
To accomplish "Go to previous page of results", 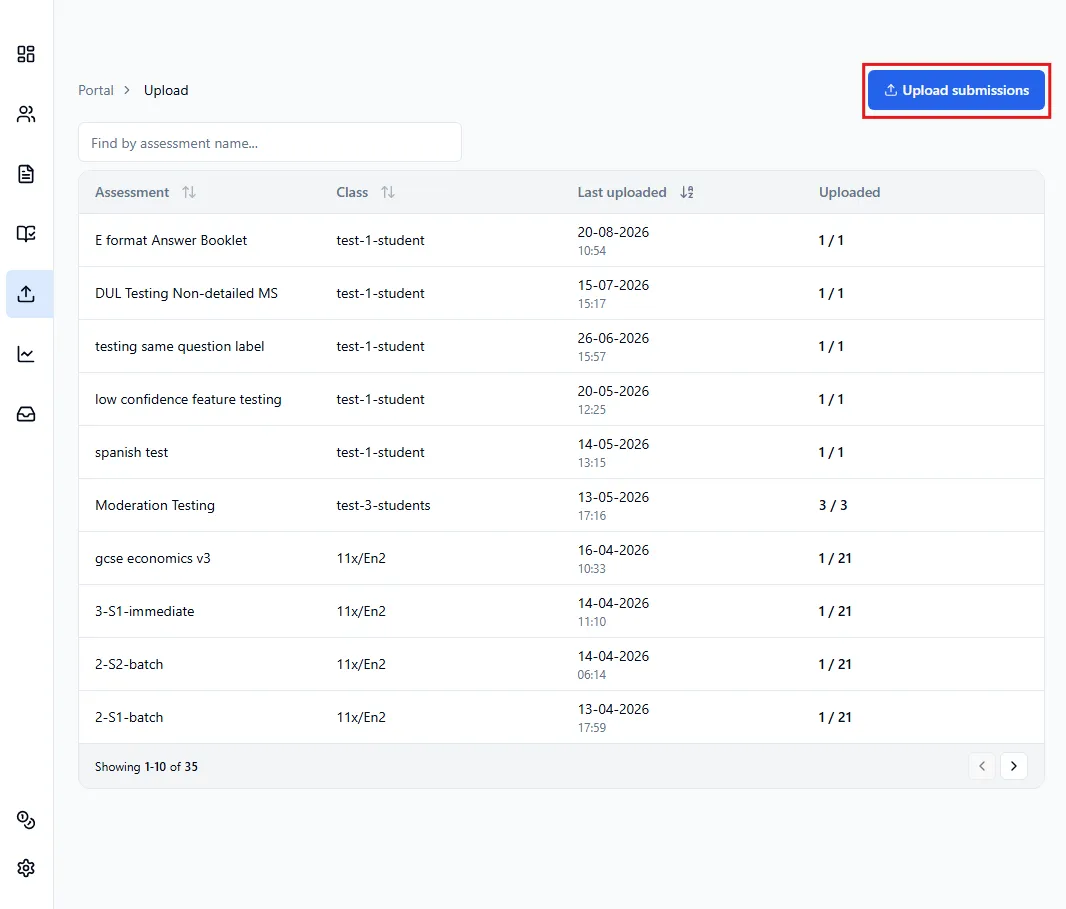I will pyautogui.click(x=982, y=766).
